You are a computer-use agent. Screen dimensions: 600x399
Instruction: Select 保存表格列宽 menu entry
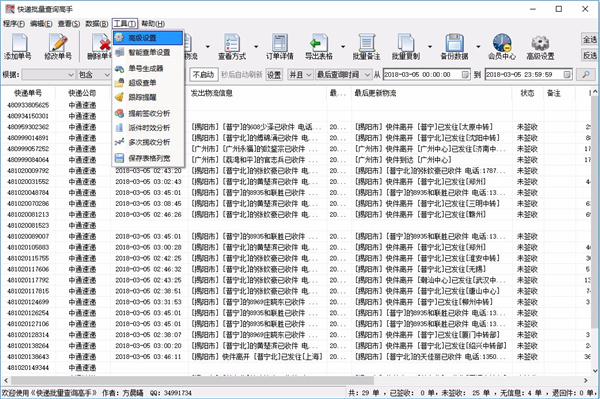(x=148, y=158)
